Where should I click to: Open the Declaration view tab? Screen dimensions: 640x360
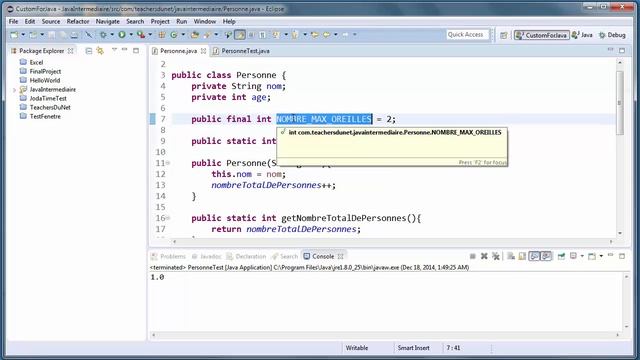click(x=247, y=256)
